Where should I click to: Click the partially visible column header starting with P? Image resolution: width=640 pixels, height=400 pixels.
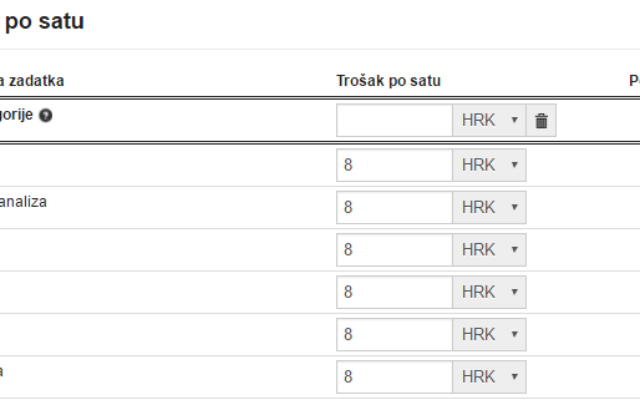(x=634, y=81)
